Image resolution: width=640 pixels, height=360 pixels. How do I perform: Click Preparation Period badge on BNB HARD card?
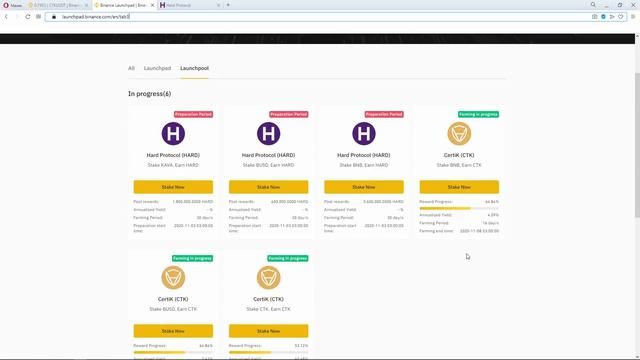click(x=384, y=114)
